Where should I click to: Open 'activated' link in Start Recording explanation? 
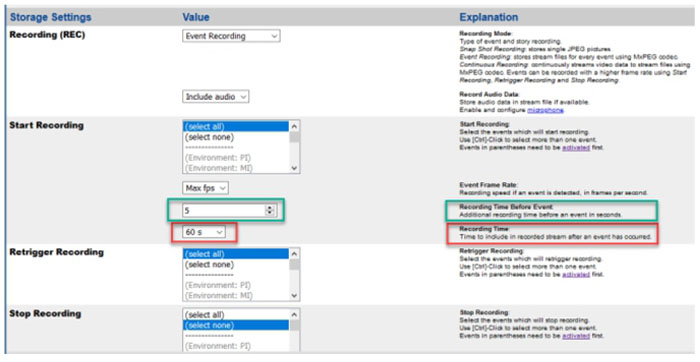click(576, 147)
